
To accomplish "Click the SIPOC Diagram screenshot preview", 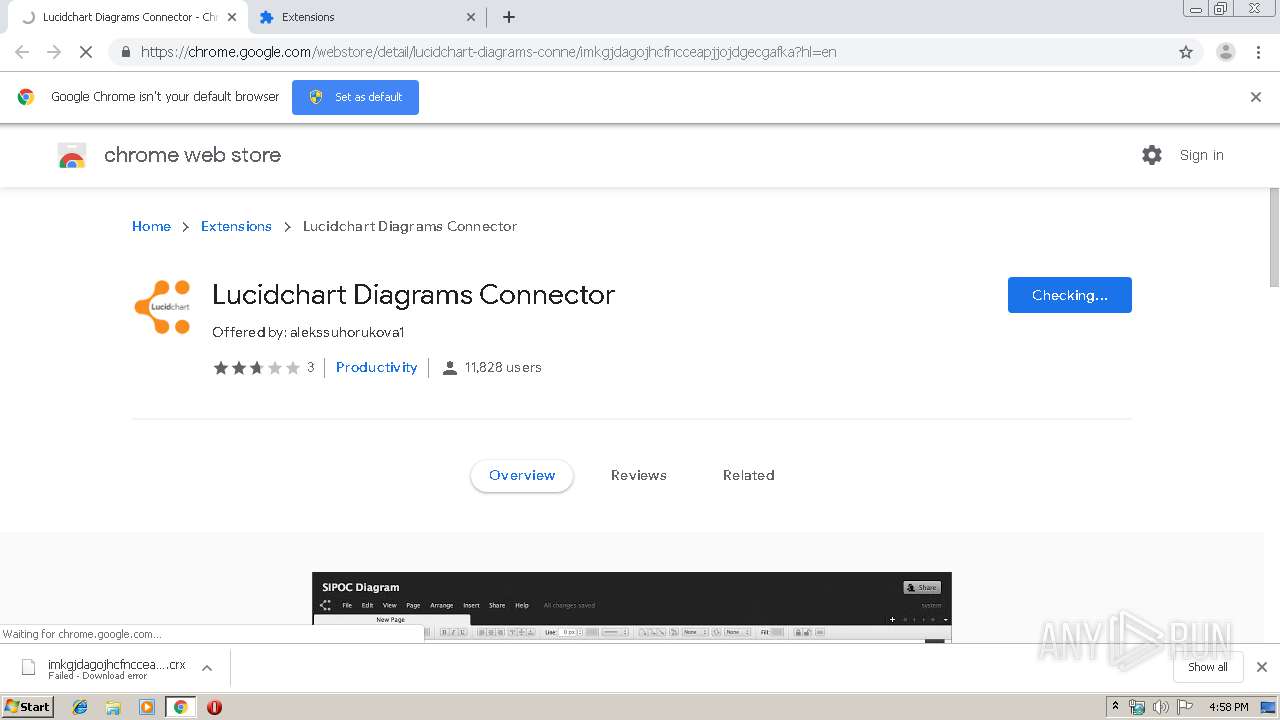I will (632, 607).
